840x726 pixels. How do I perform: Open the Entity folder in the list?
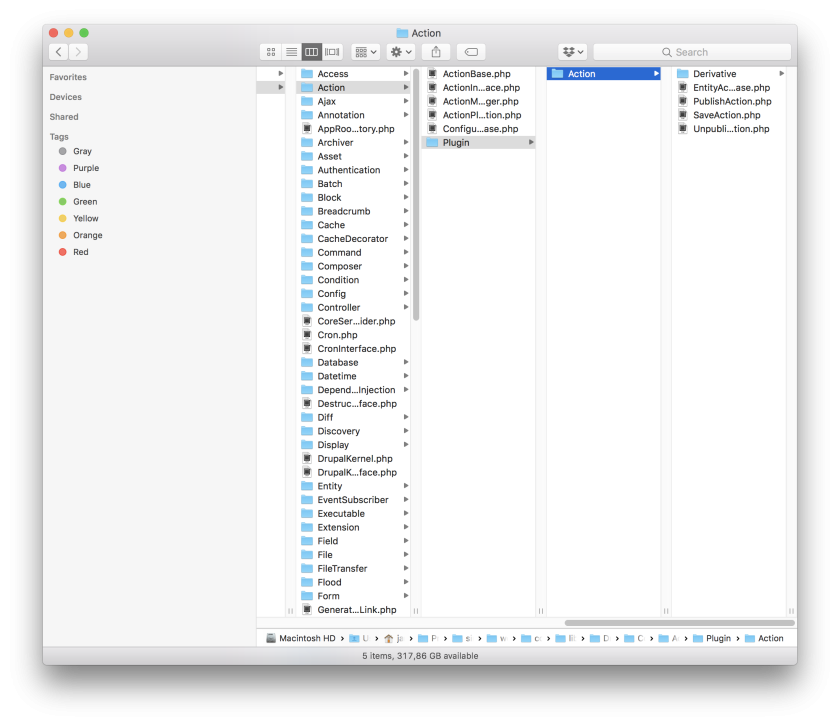point(330,486)
